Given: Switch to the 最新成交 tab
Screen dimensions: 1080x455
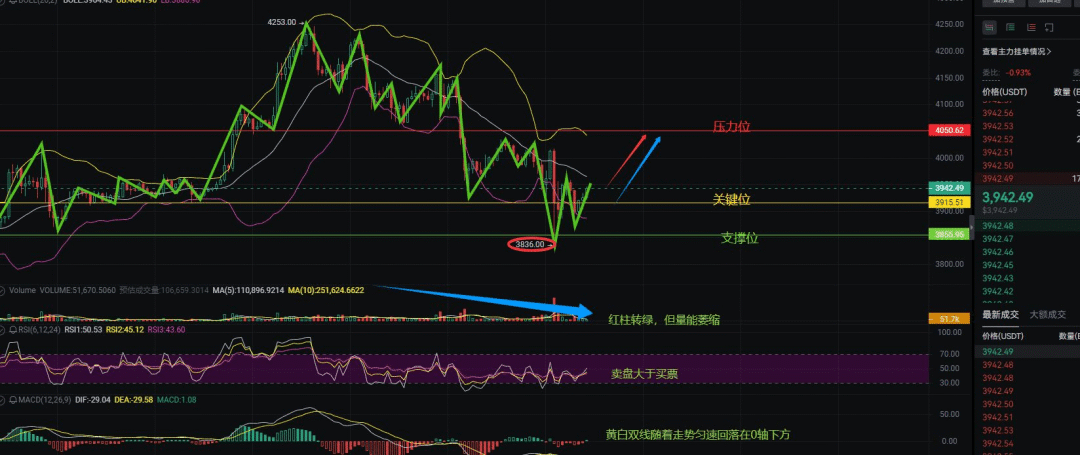Looking at the screenshot, I should point(1000,314).
